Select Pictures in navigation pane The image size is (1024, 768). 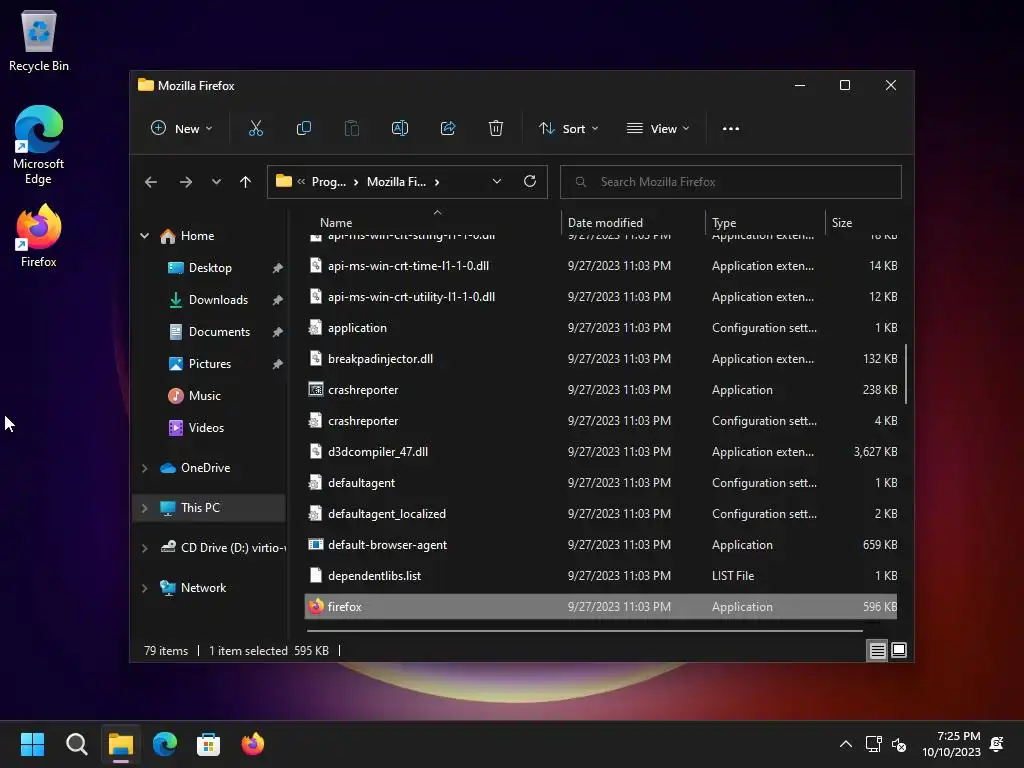(209, 364)
